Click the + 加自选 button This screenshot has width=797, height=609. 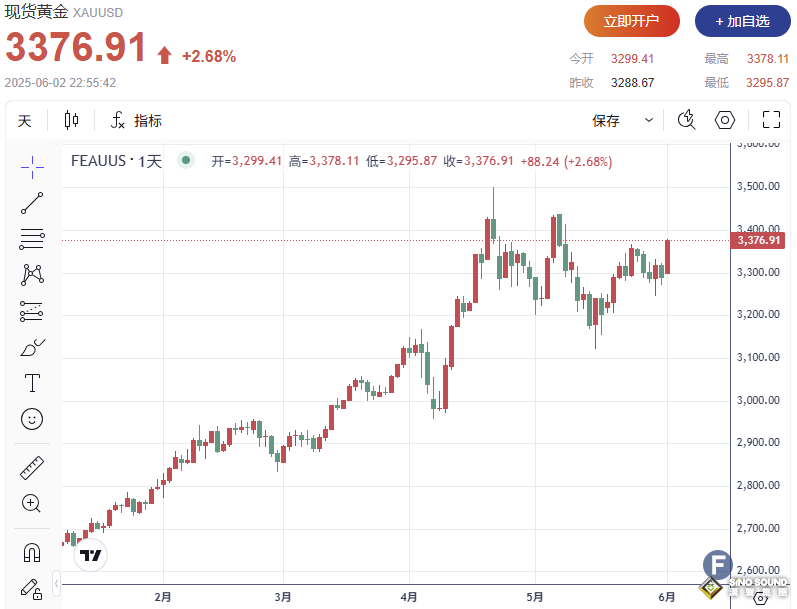click(x=741, y=21)
